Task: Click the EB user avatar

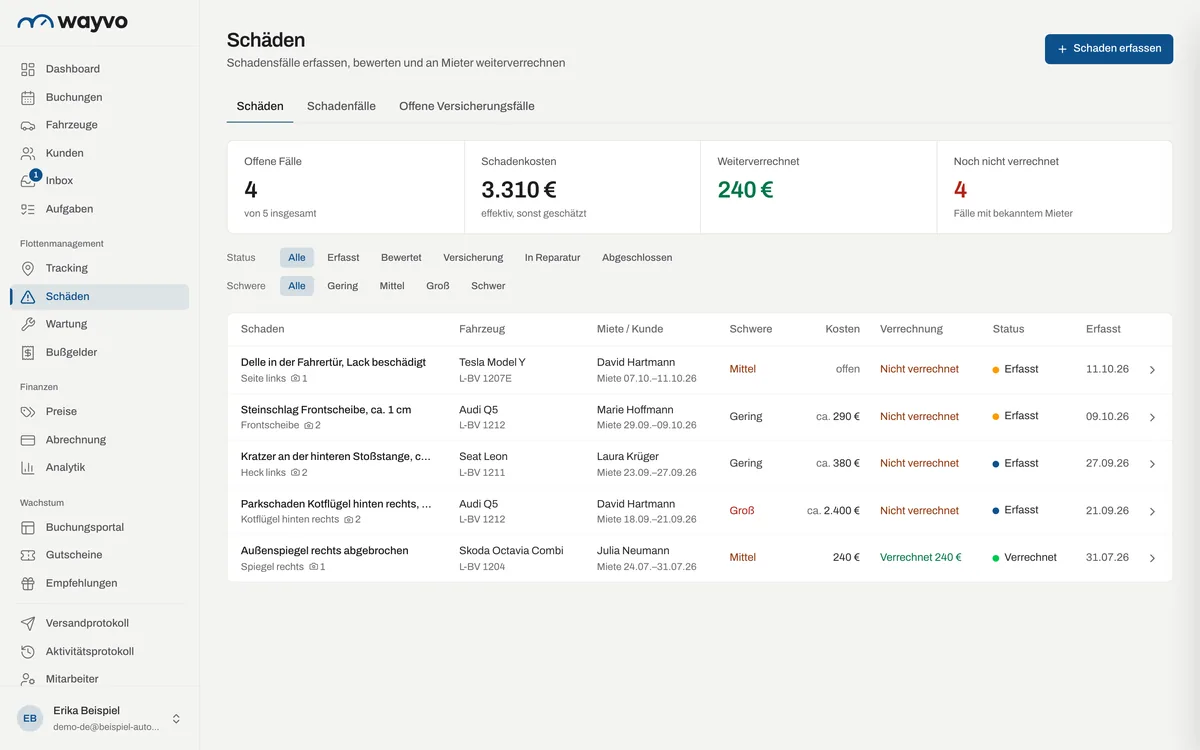Action: tap(30, 718)
